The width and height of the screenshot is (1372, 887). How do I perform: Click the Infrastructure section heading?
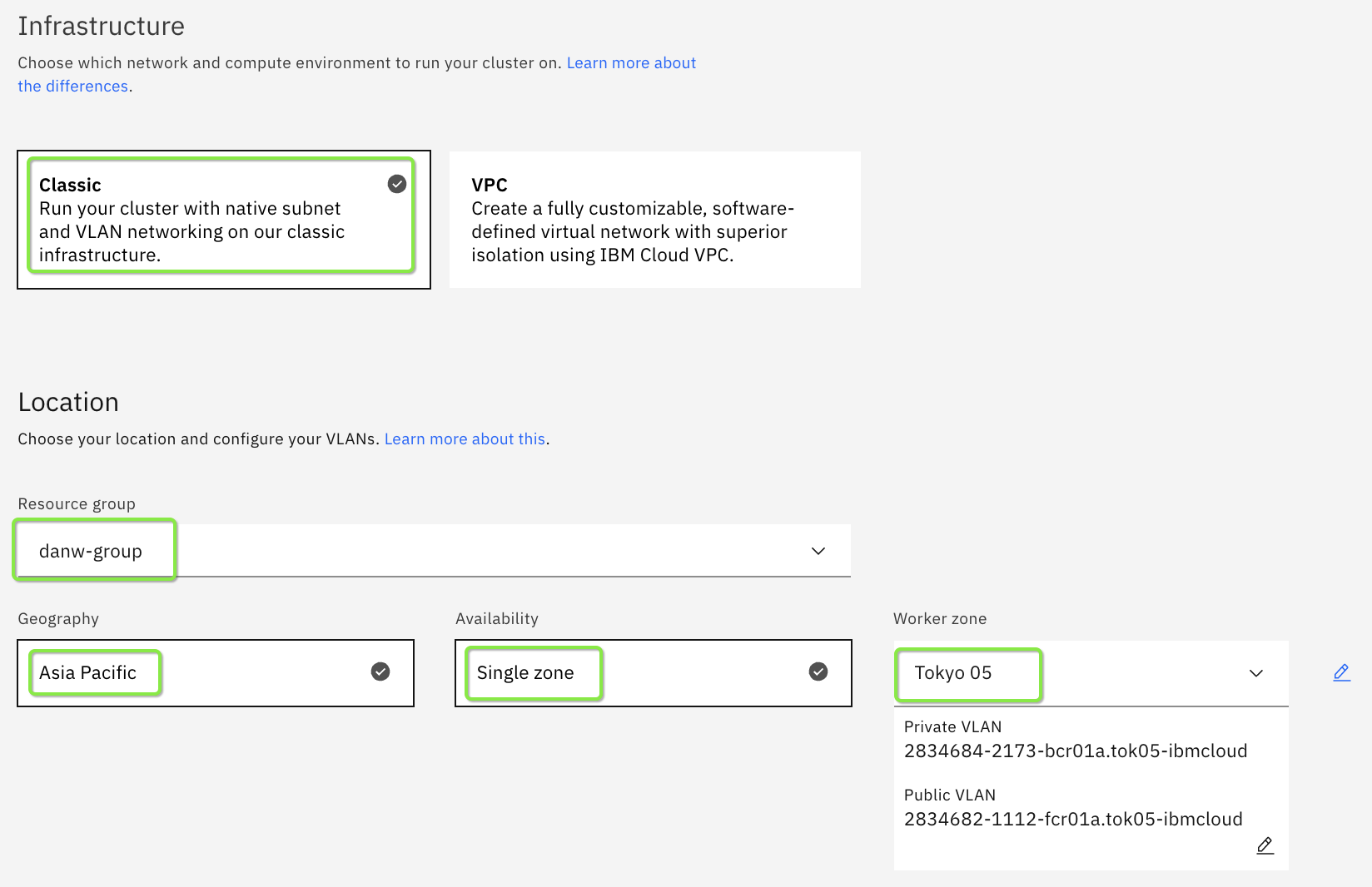(102, 27)
